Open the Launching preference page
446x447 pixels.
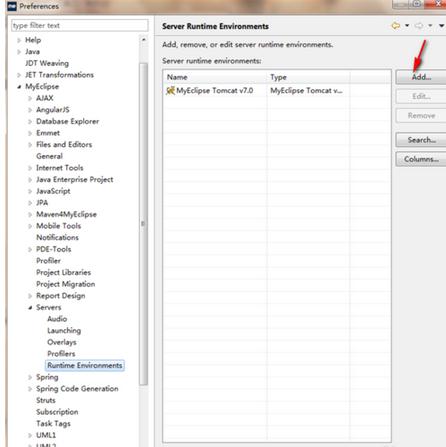point(64,330)
